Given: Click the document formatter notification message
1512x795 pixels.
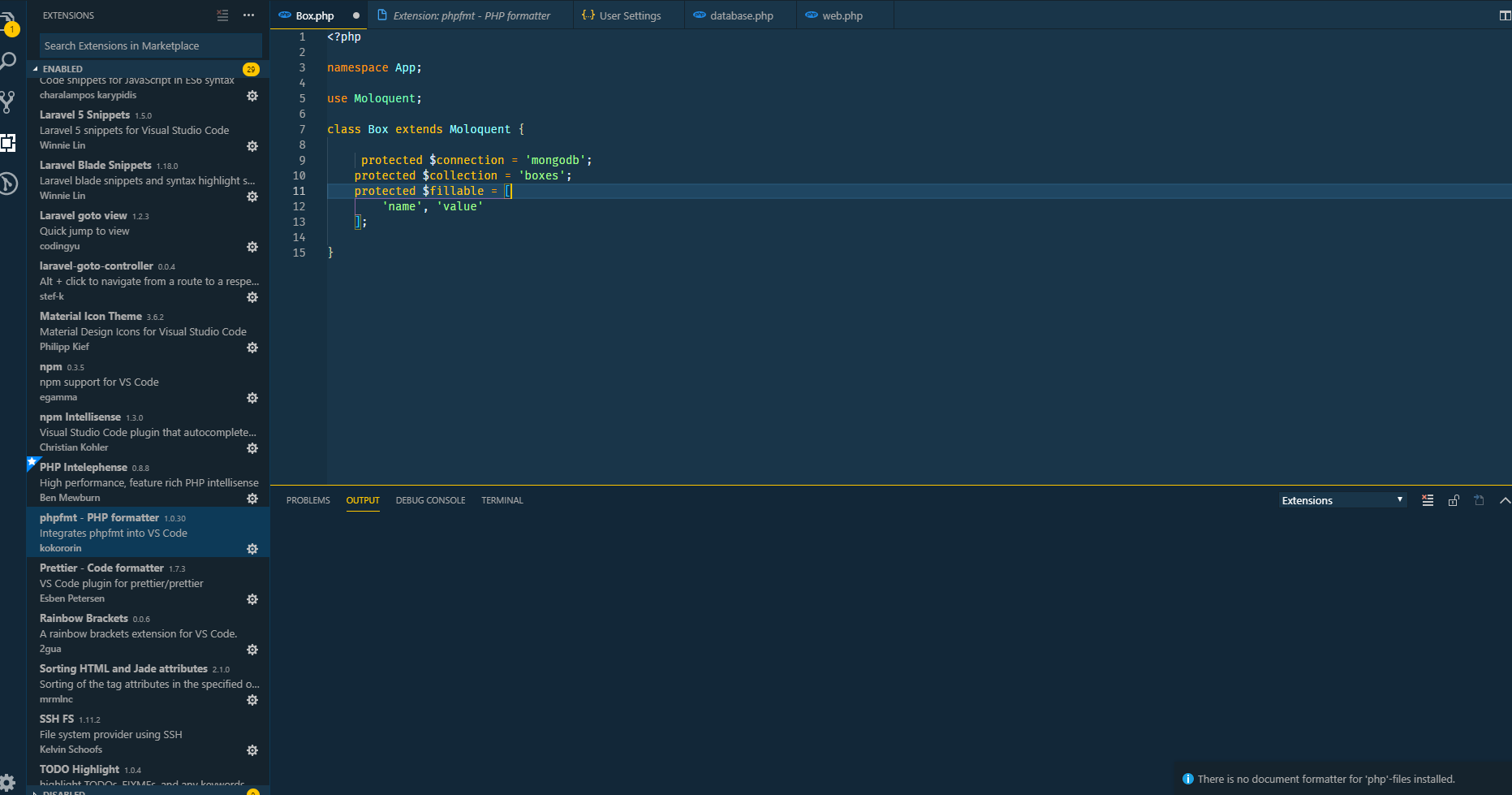Looking at the screenshot, I should 1327,779.
